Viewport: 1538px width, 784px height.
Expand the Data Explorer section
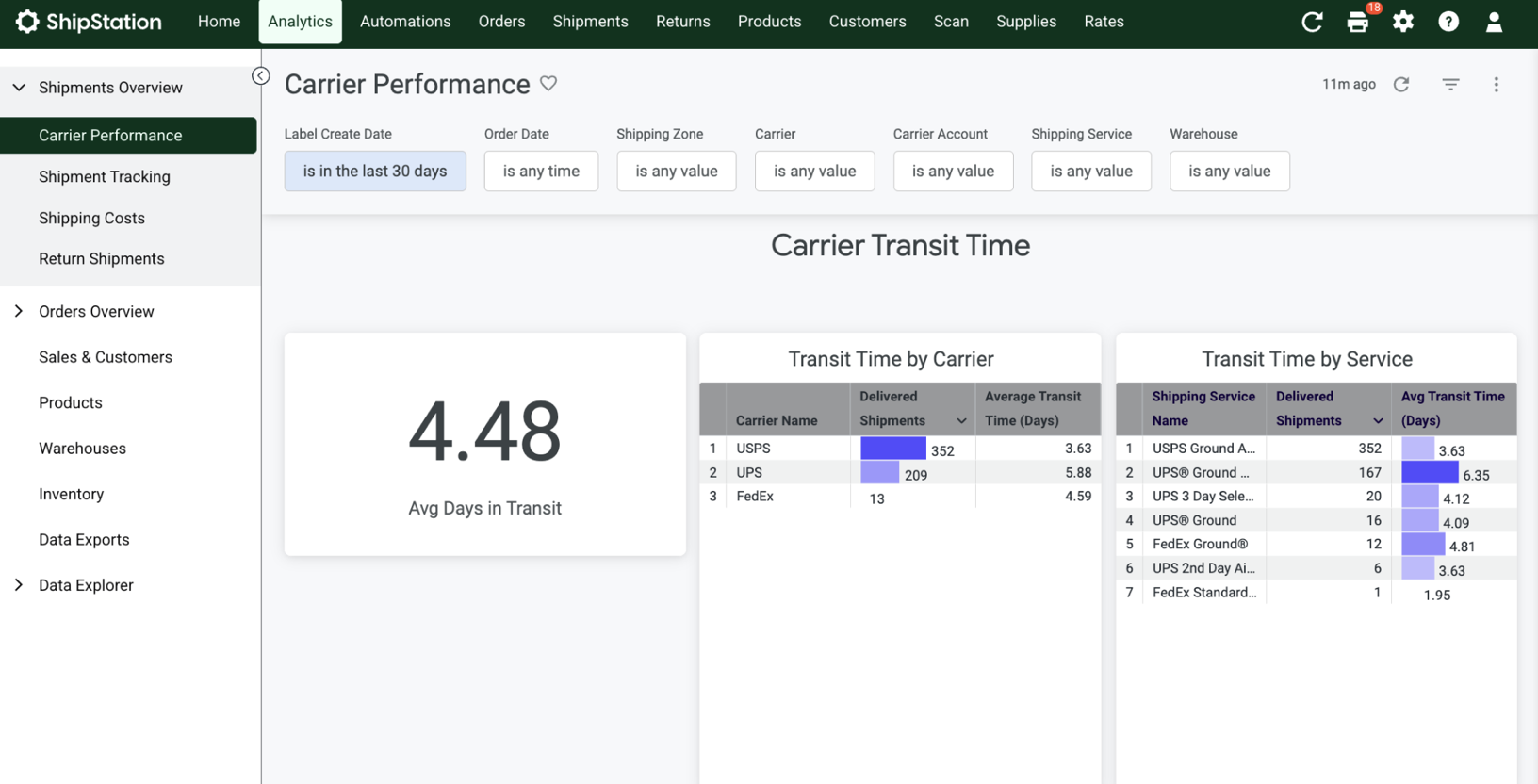(x=19, y=585)
